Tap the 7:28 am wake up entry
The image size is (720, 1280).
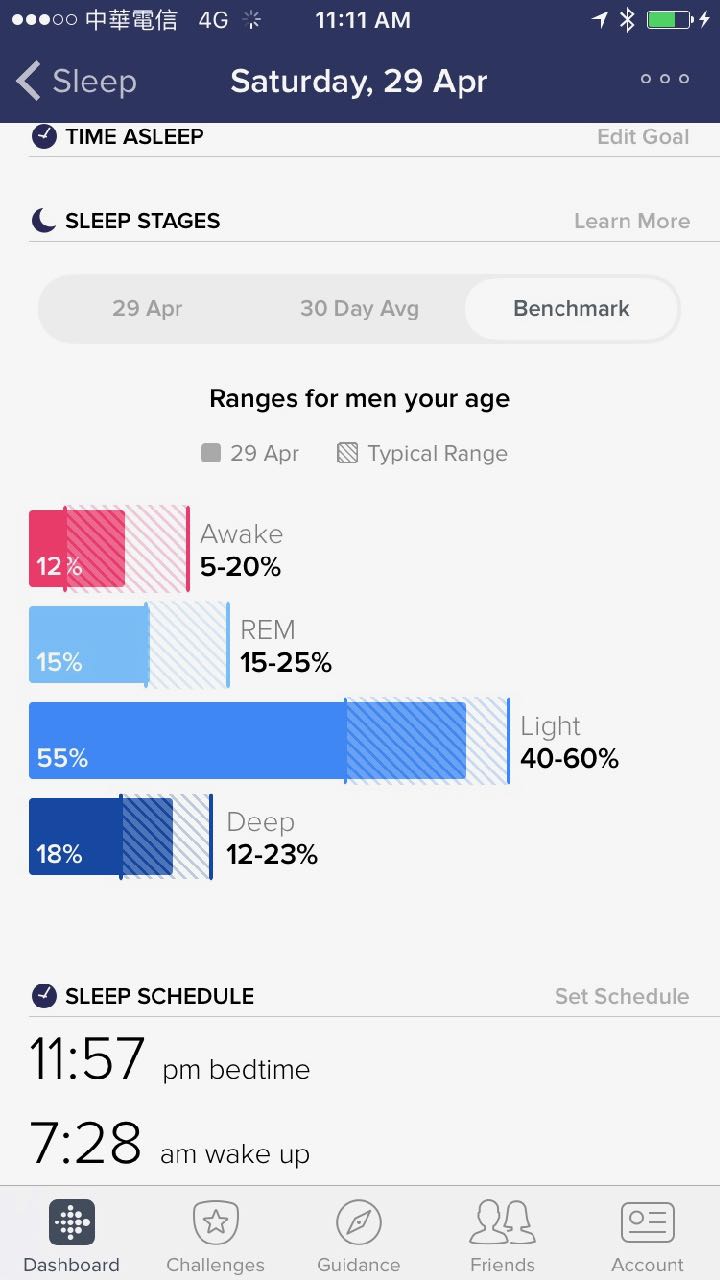[x=170, y=1145]
